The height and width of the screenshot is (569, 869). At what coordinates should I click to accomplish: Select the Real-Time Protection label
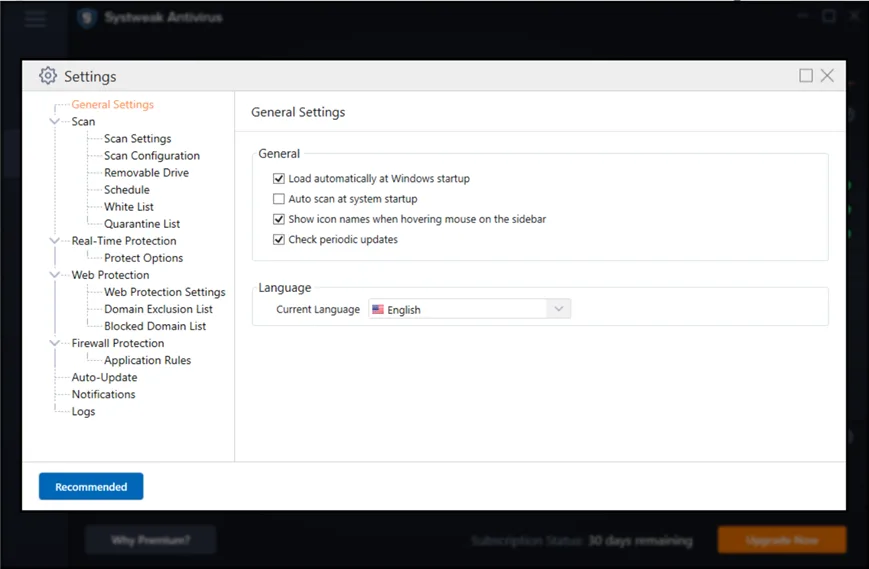point(124,240)
